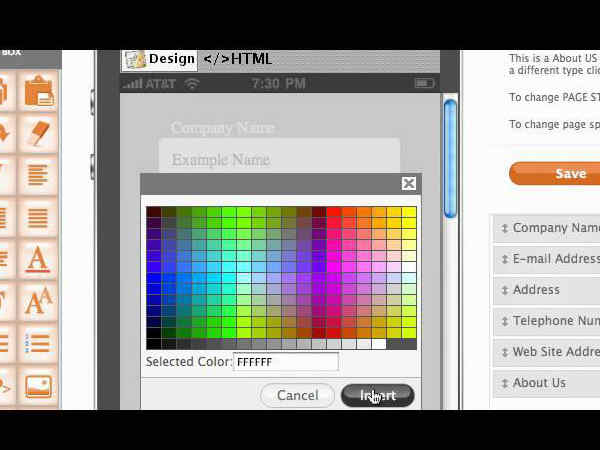Screen dimensions: 600x450
Task: Click the font size AA icon
Action: 38,301
